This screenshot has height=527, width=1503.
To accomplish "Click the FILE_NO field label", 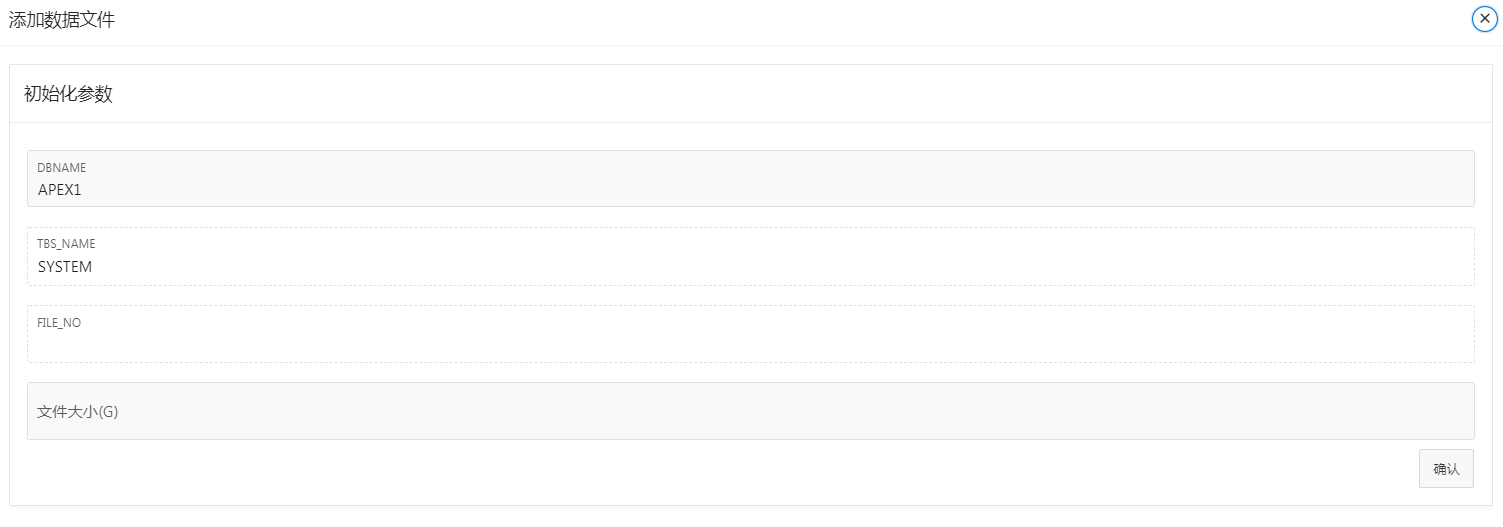I will click(x=59, y=323).
